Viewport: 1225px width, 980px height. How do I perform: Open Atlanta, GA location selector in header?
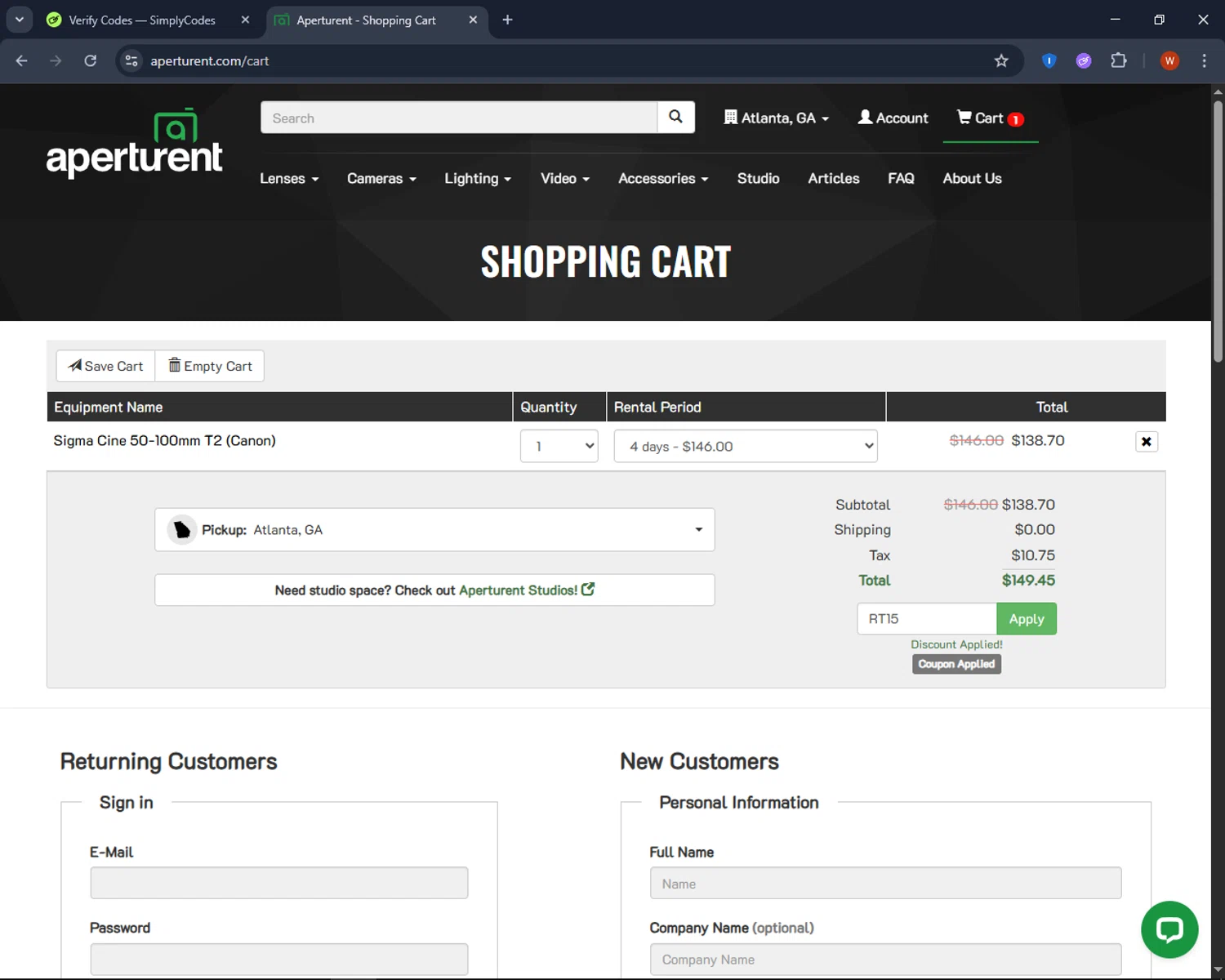tap(776, 118)
